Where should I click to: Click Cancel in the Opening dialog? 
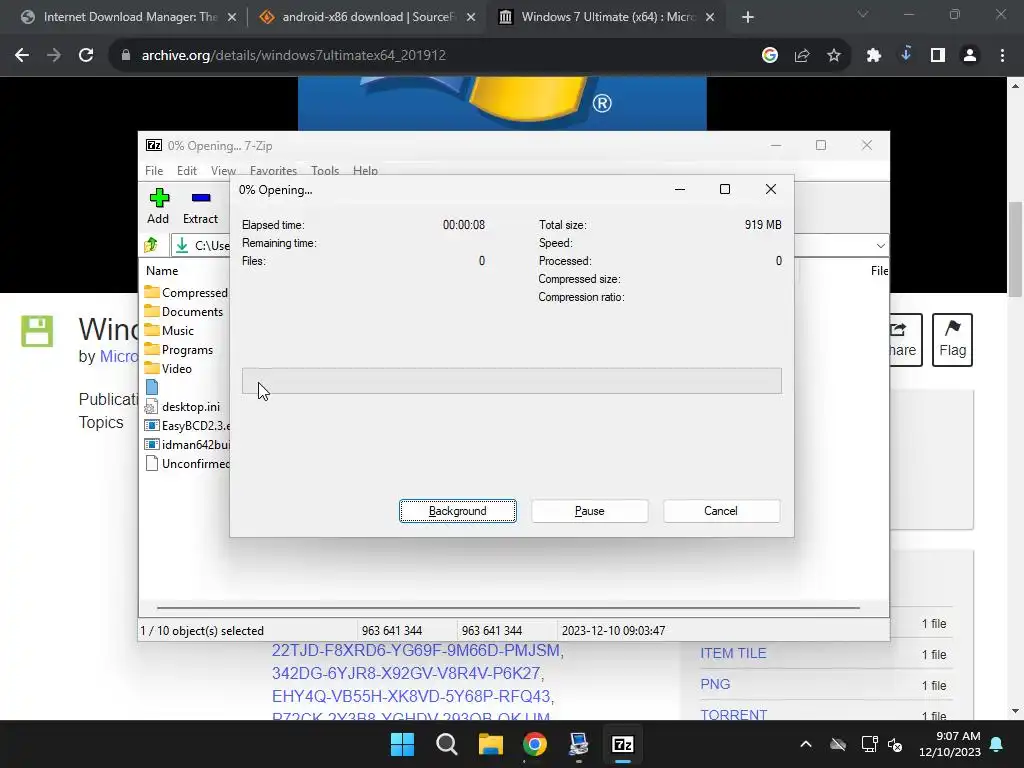[721, 511]
